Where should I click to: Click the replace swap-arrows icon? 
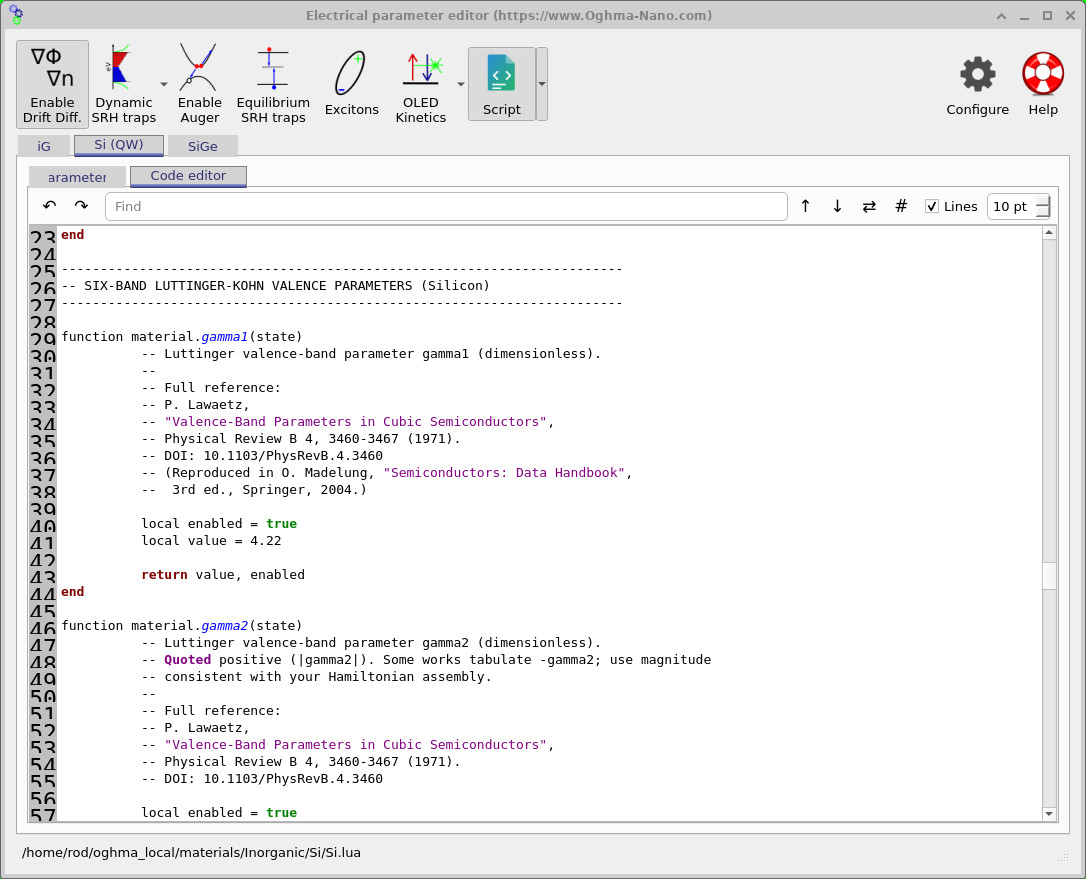(x=869, y=206)
